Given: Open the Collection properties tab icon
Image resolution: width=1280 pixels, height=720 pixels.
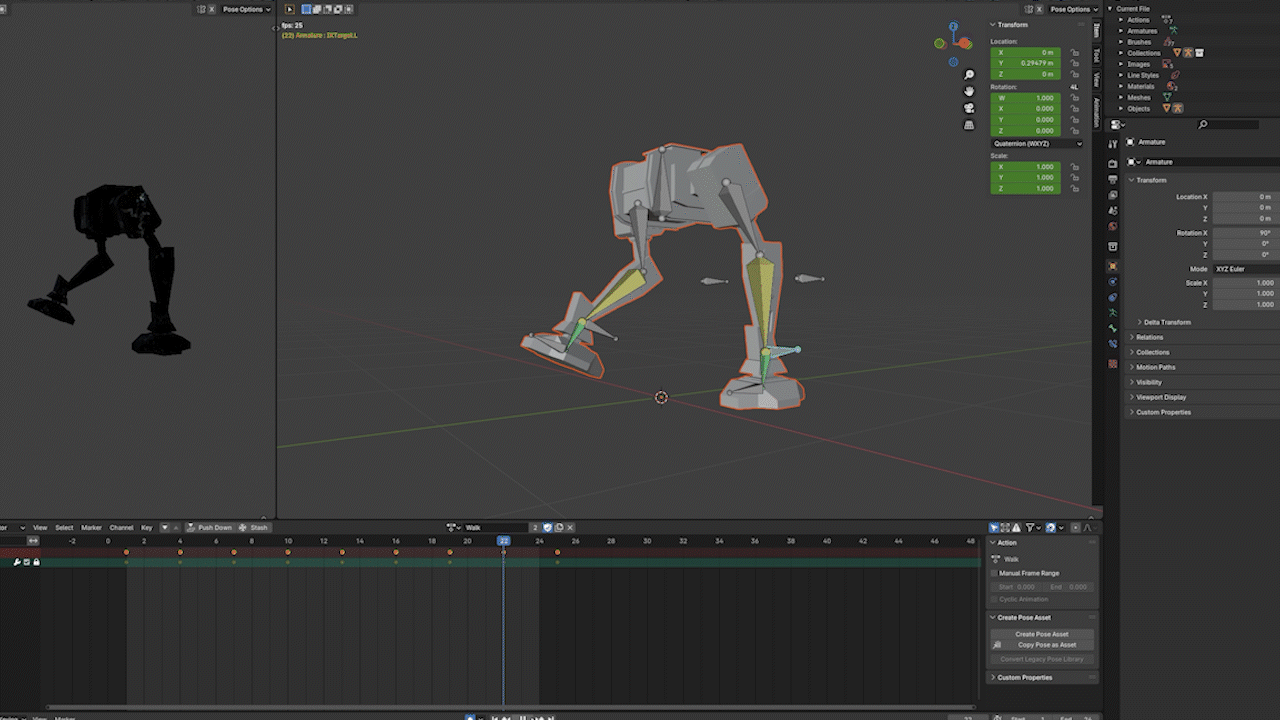Looking at the screenshot, I should [x=1113, y=247].
